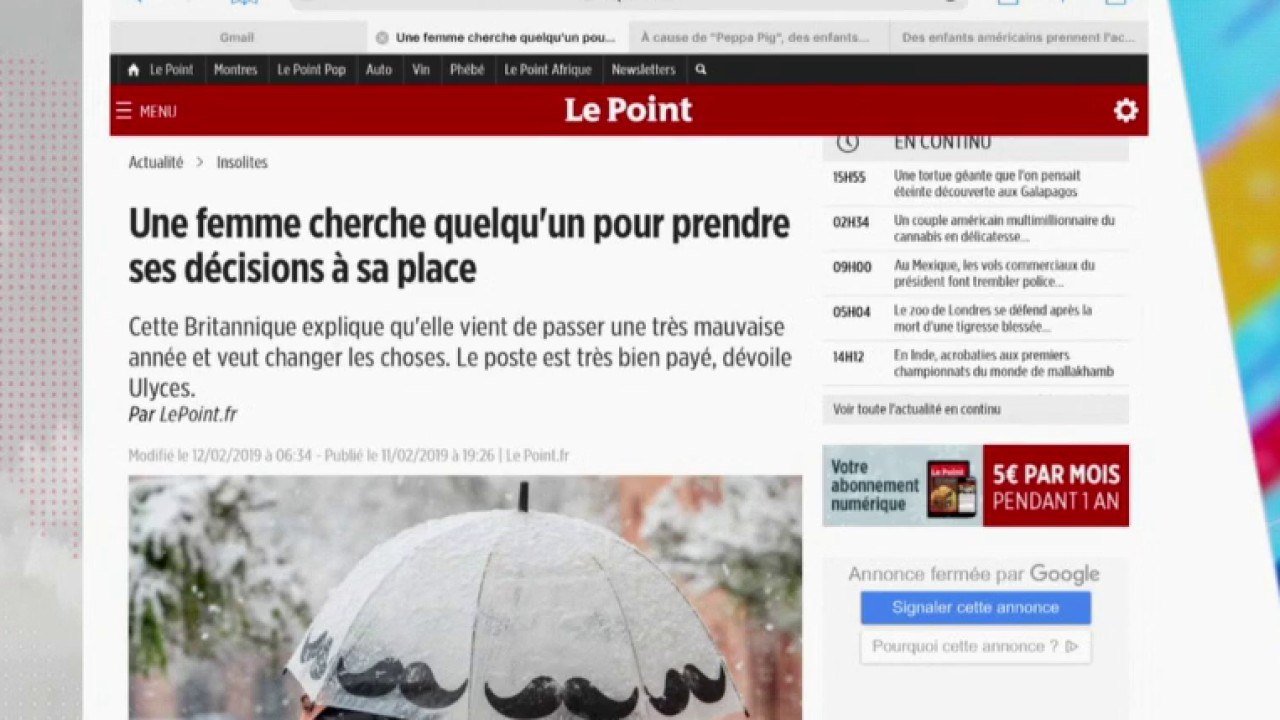This screenshot has height=720, width=1280.
Task: Click the '5€ PAR MOIS' subscription banner
Action: tap(1056, 486)
